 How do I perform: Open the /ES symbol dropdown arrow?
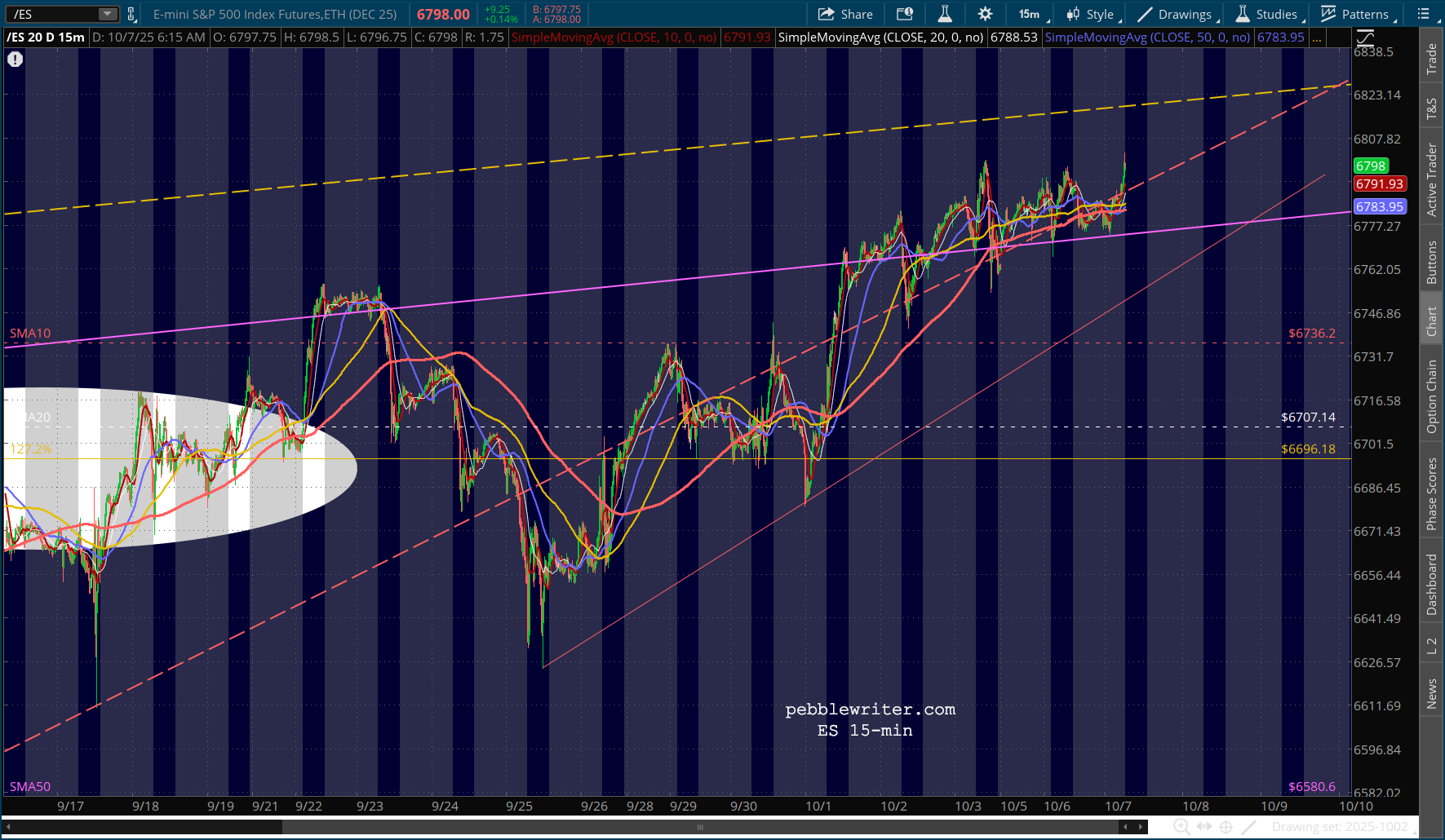coord(108,14)
